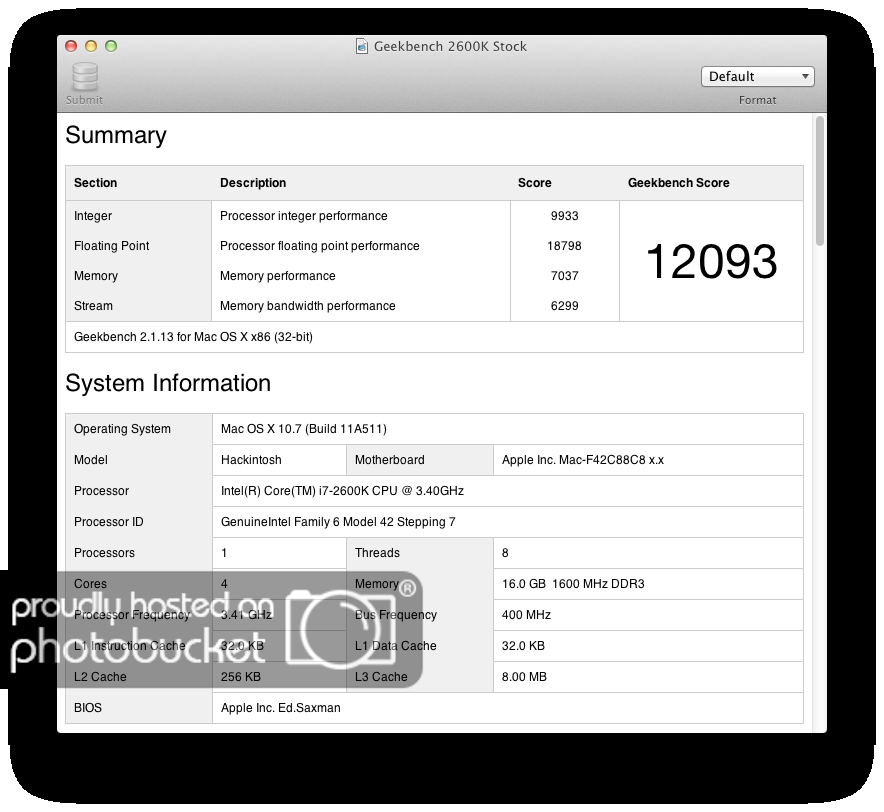Click 'Apple Inc. Ed.Saxman' BIOS value
This screenshot has width=884, height=812.
281,708
